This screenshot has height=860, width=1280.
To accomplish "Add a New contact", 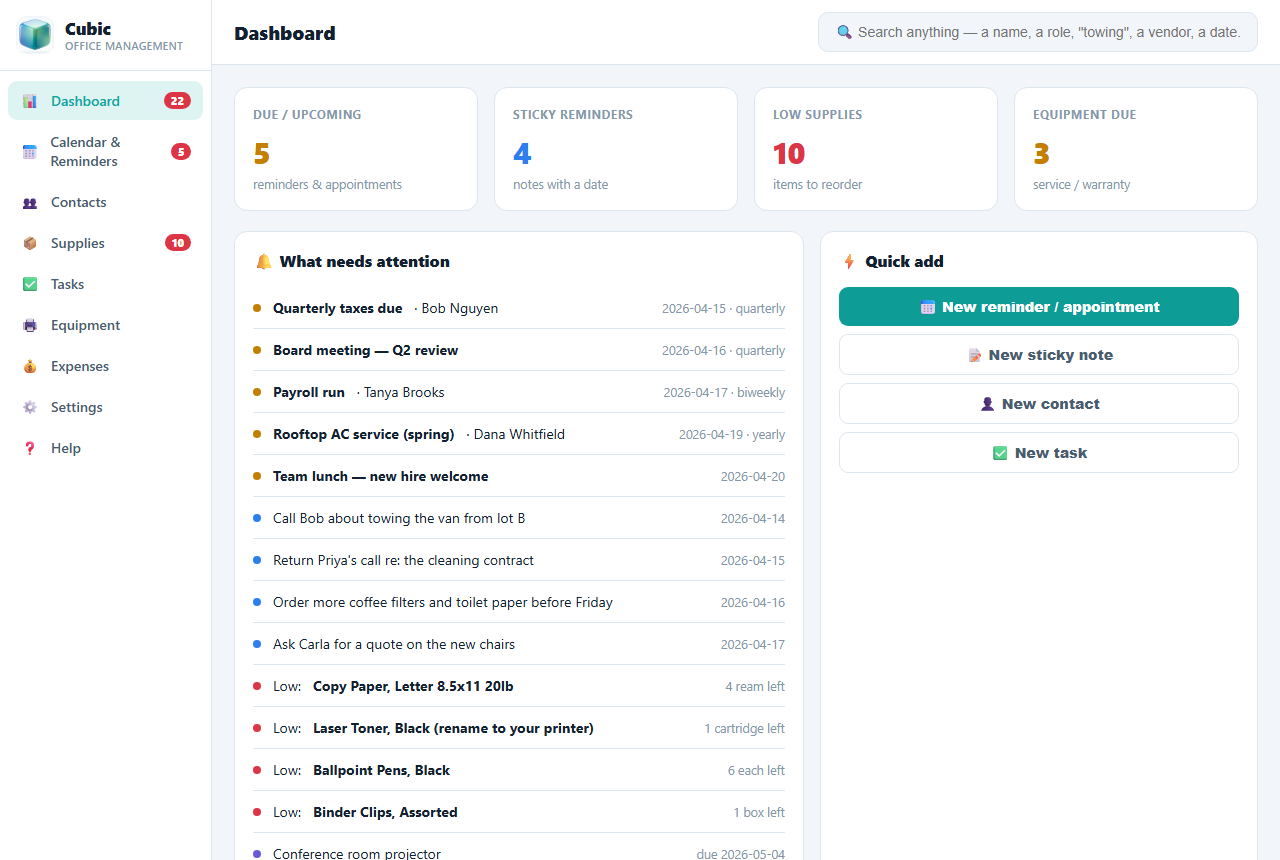I will click(x=1039, y=404).
